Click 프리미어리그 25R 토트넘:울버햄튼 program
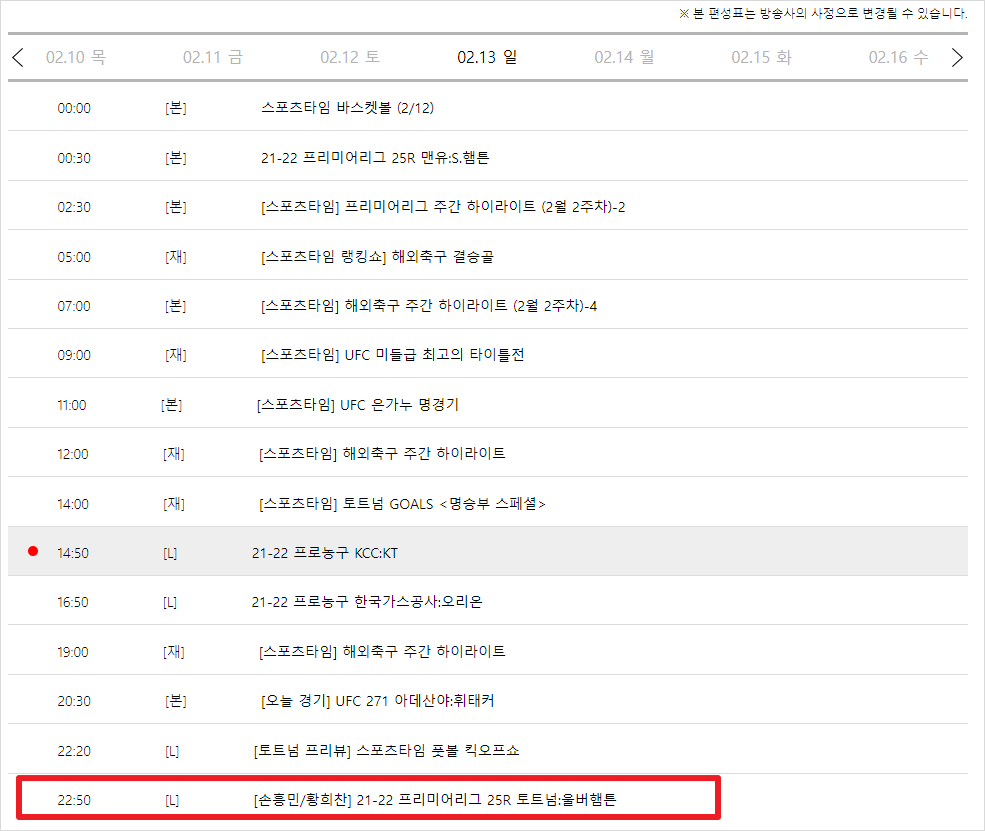 435,800
